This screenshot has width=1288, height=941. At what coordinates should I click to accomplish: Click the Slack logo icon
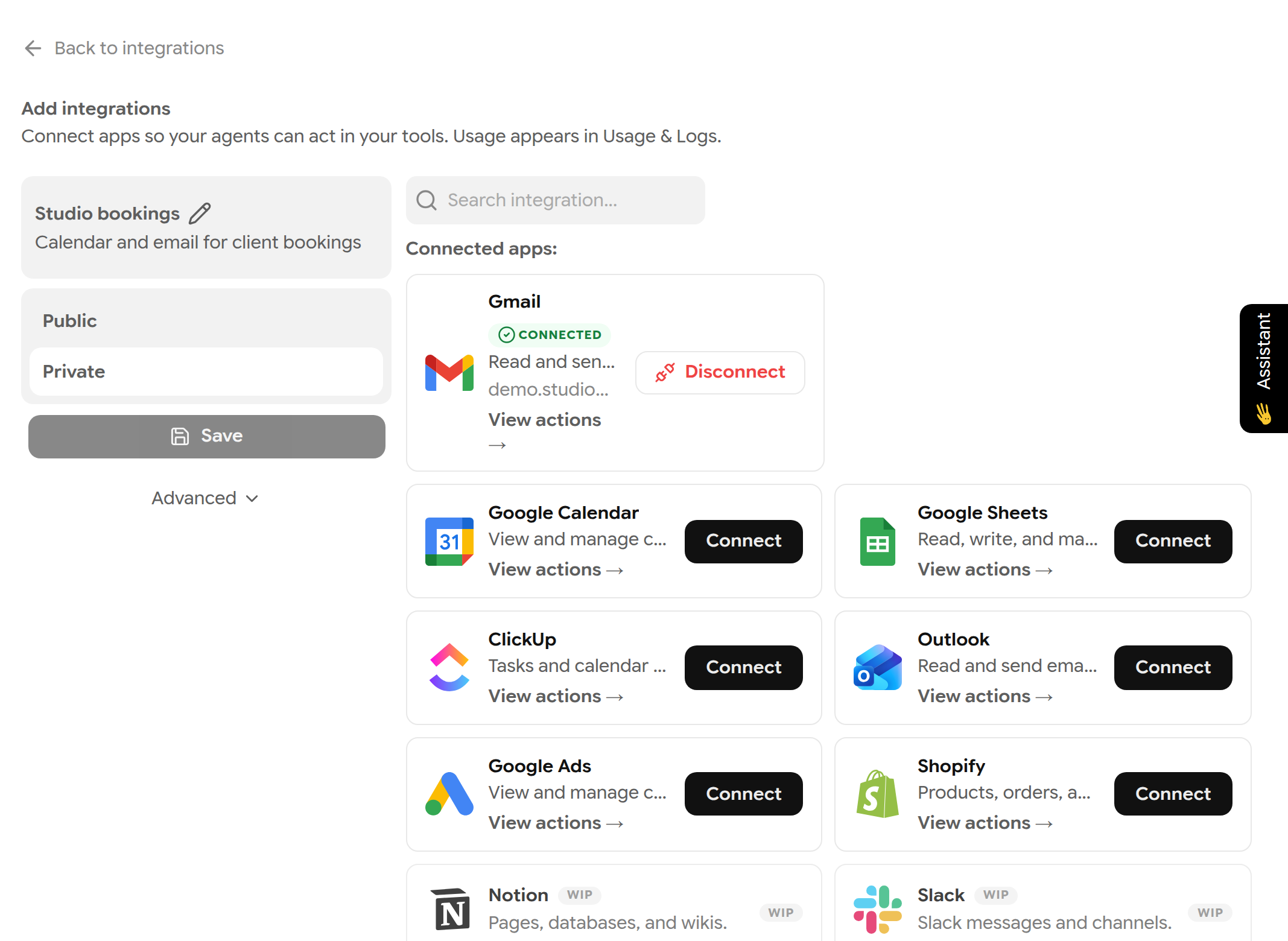pyautogui.click(x=878, y=910)
